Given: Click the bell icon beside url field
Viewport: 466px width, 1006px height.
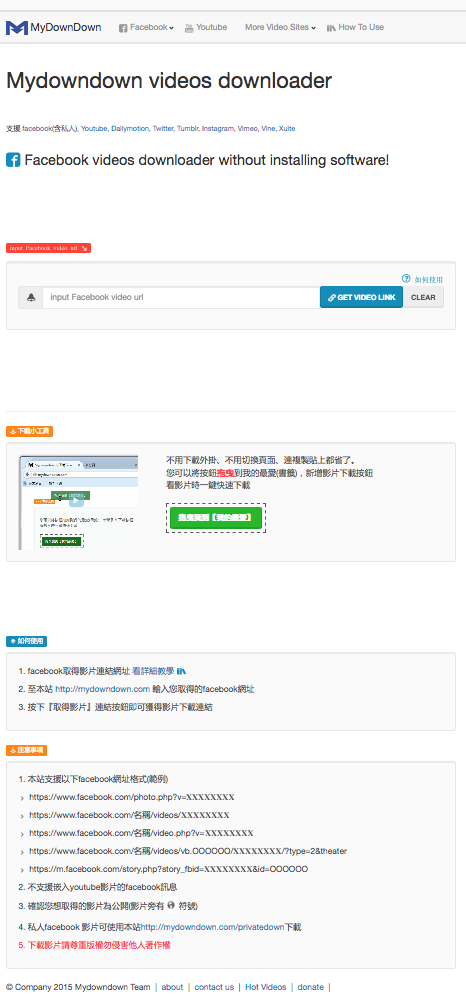Looking at the screenshot, I should [x=31, y=298].
